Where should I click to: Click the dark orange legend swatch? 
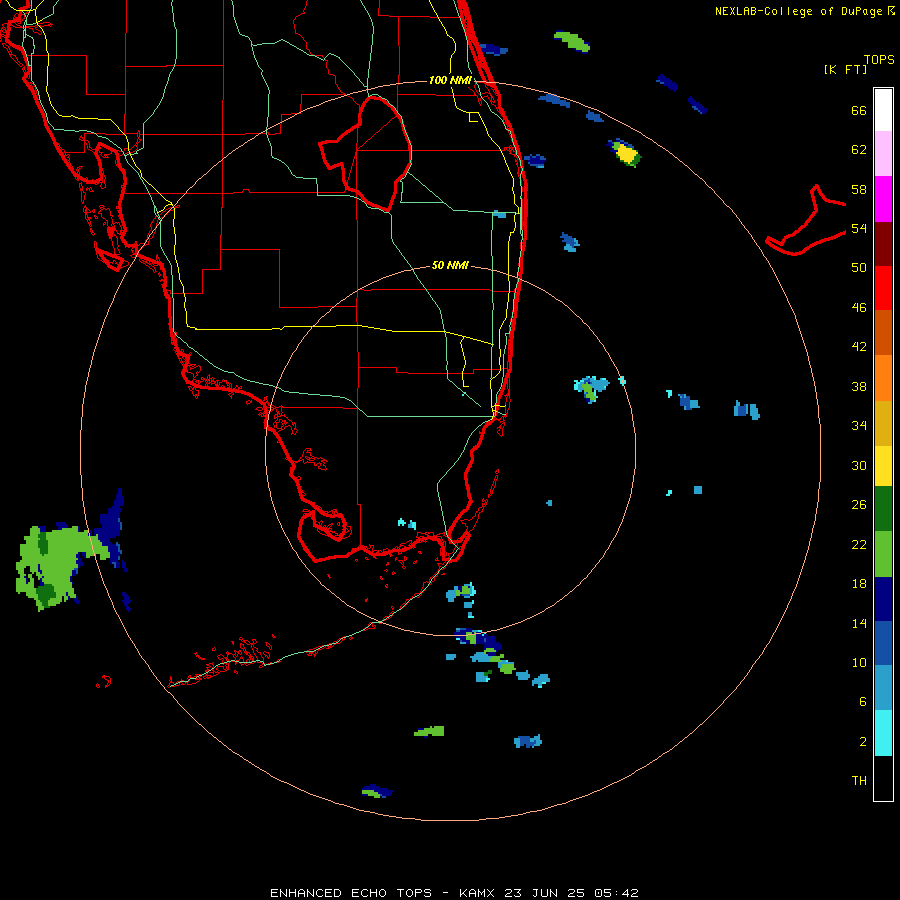(883, 332)
